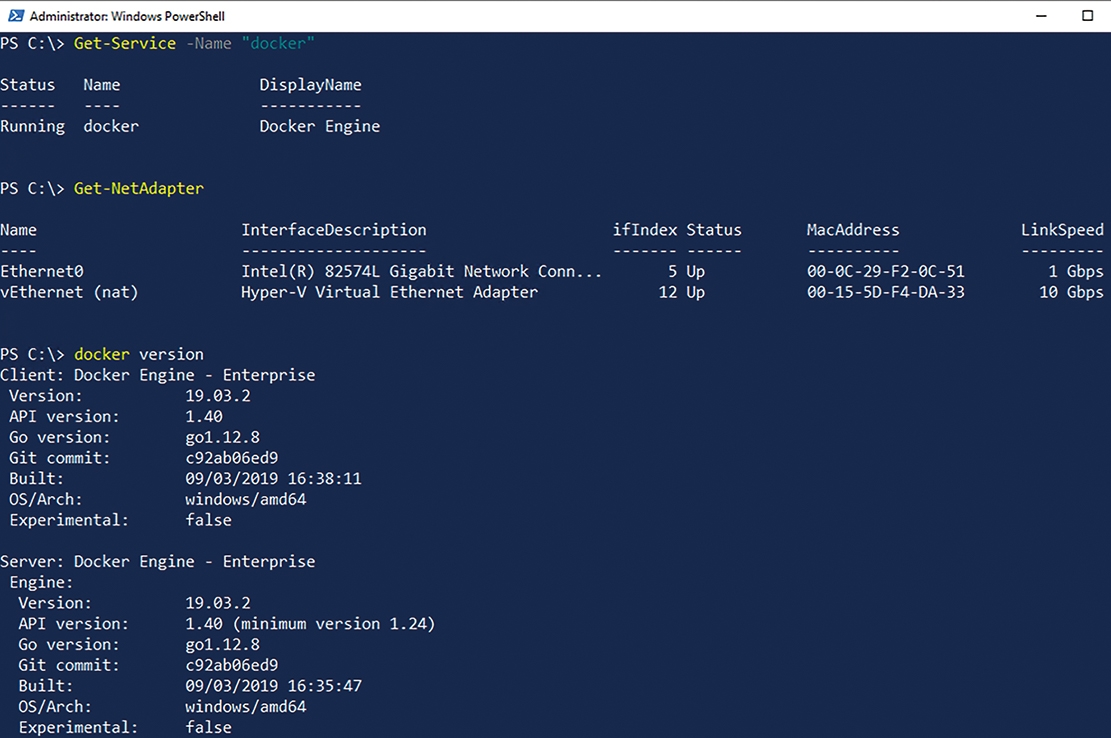
Task: Click the client Built date 16:38:11
Action: click(273, 479)
